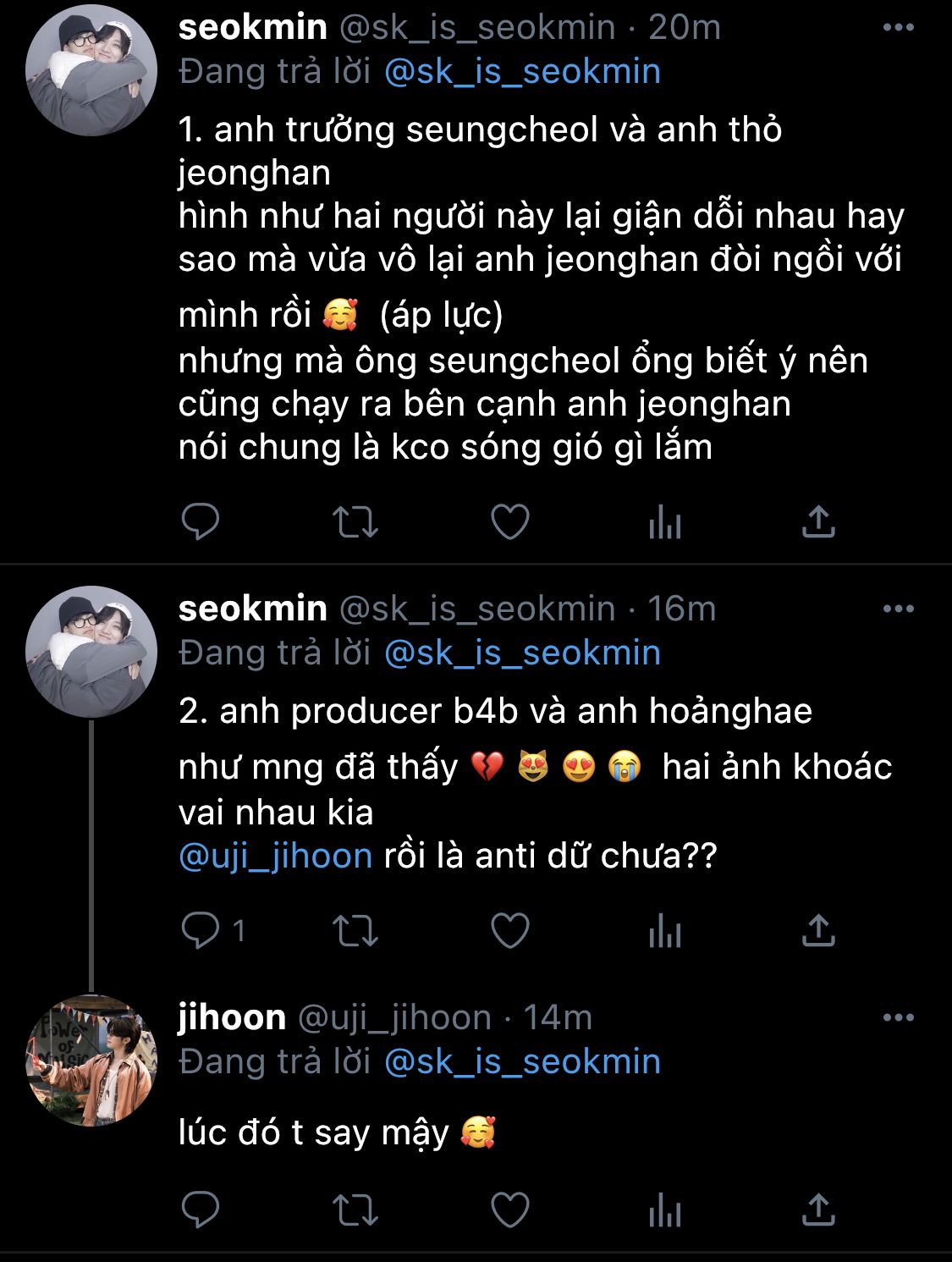Like the tweet about seungcheol and jeonghan
This screenshot has height=1262, width=952.
(x=510, y=522)
